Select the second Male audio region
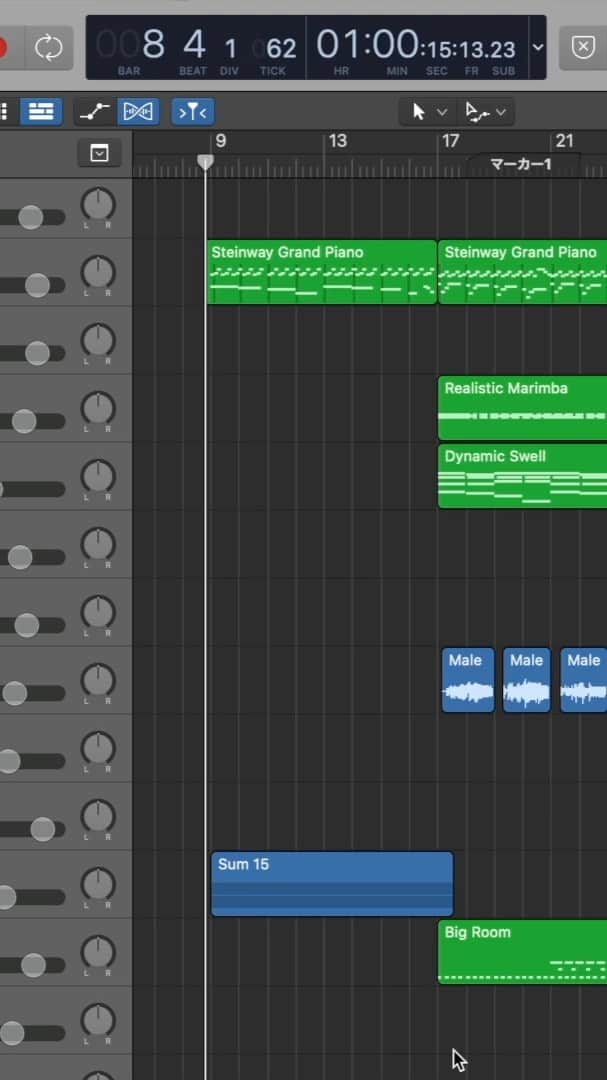 click(527, 680)
